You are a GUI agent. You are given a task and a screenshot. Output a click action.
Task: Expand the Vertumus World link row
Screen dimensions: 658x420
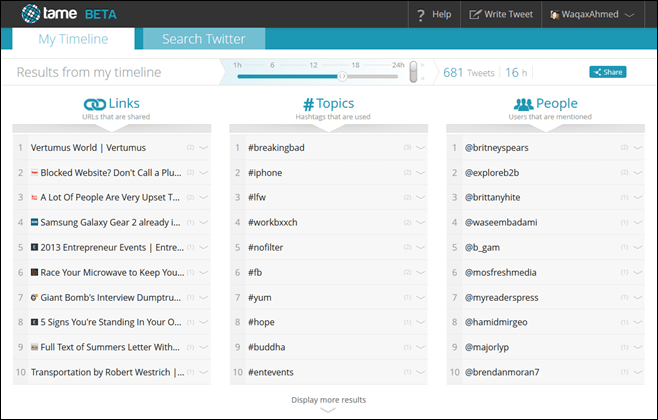click(204, 148)
